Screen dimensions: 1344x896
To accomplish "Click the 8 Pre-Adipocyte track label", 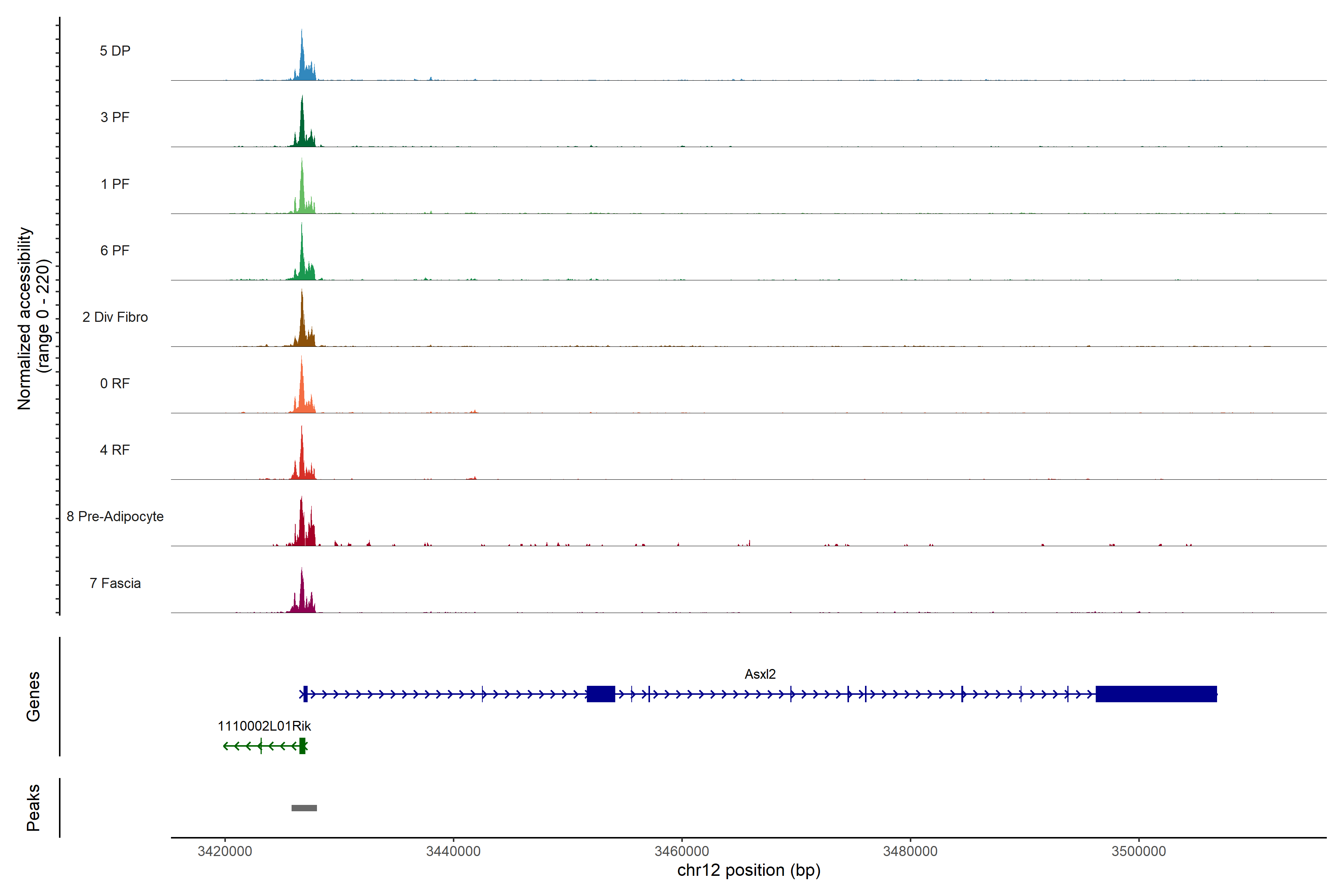I will (x=115, y=516).
